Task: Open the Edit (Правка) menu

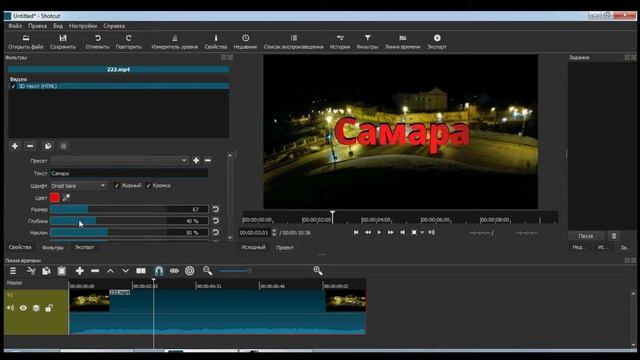Action: [x=37, y=26]
